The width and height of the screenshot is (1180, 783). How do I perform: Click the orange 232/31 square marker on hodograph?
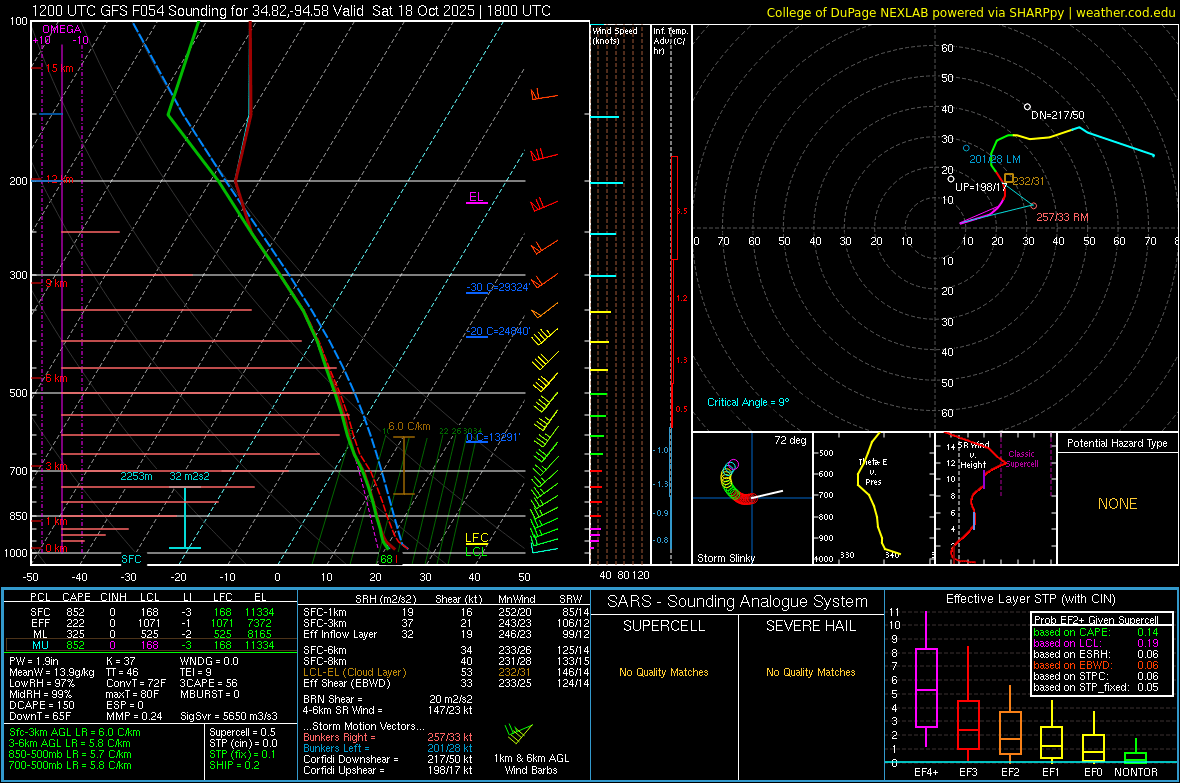[x=1009, y=178]
